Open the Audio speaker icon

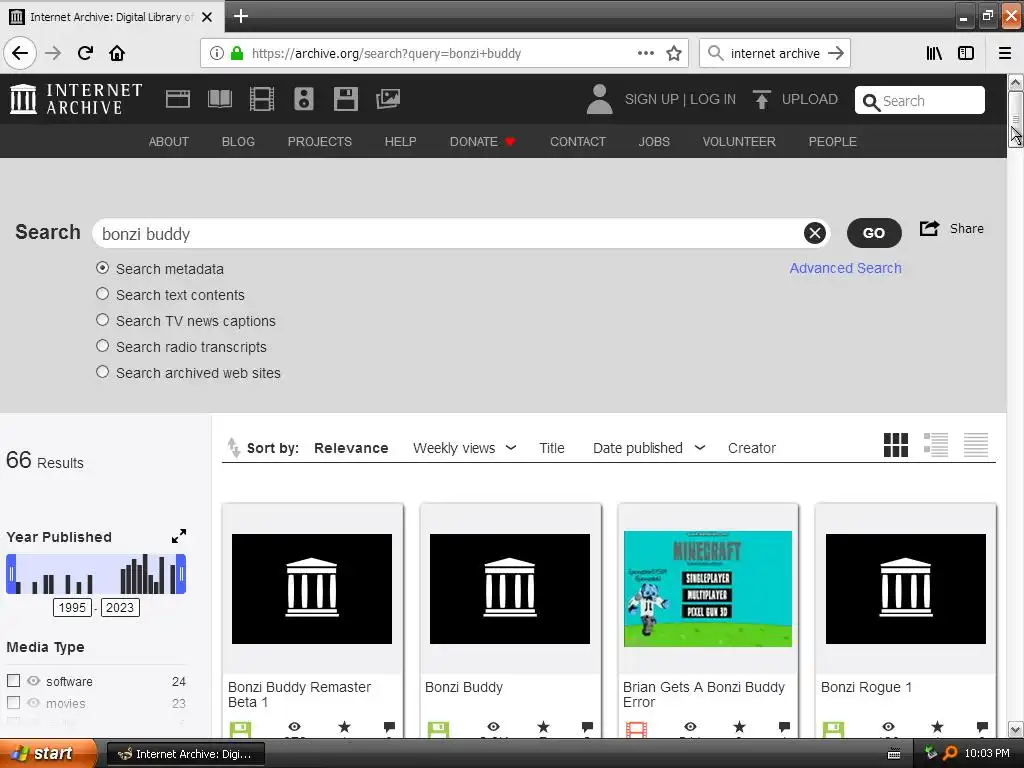(304, 99)
